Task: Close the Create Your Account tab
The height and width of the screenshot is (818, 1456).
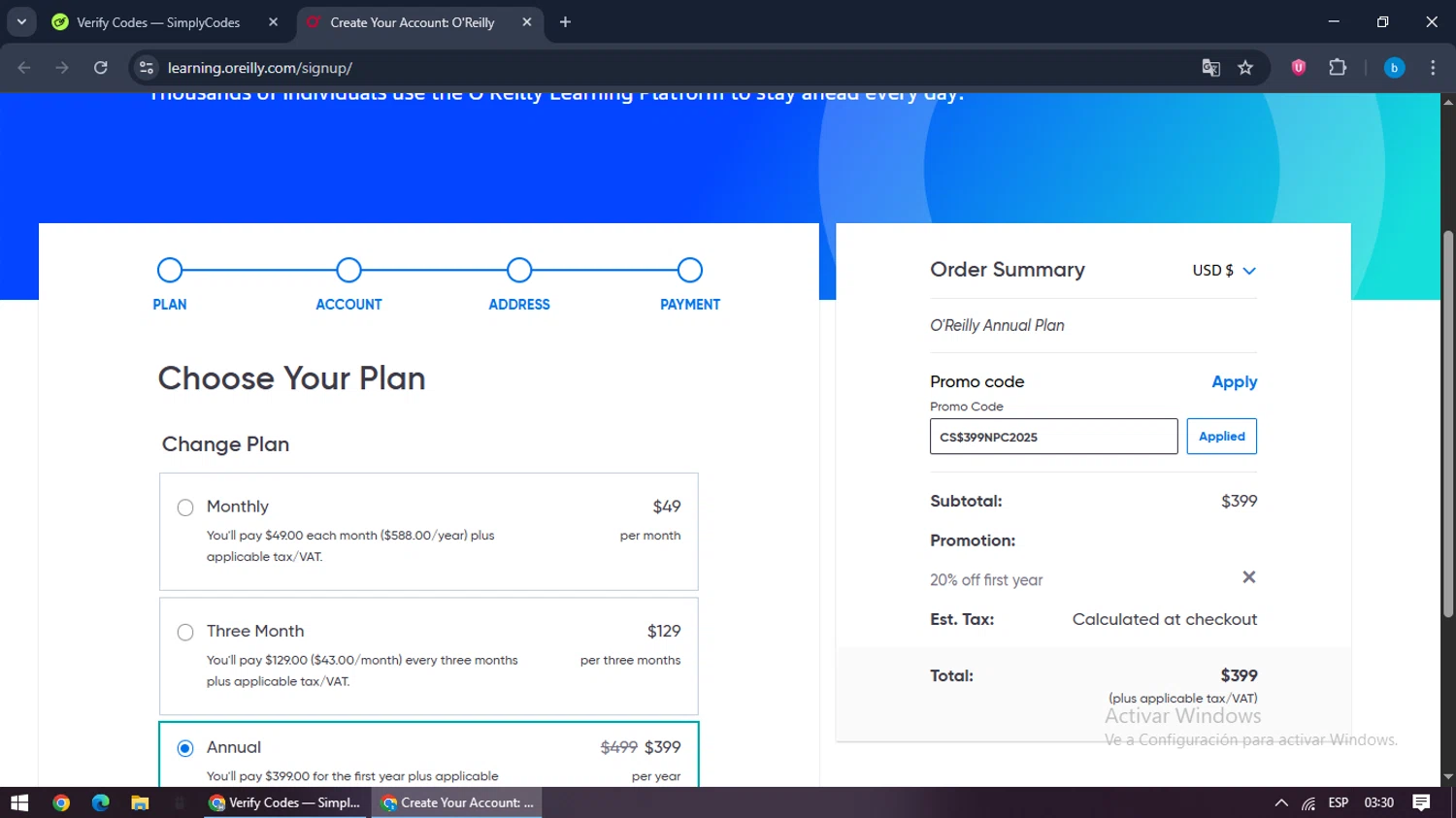Action: pos(527,22)
